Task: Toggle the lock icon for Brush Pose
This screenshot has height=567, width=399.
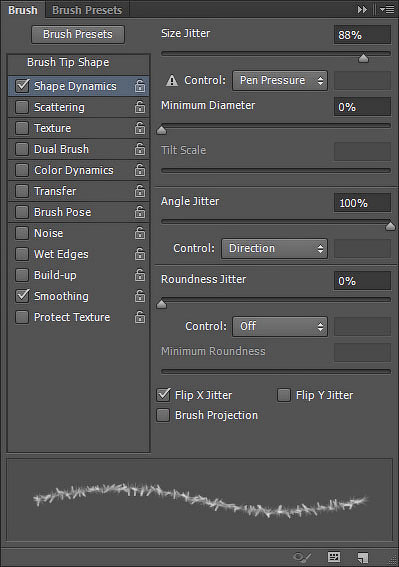Action: [140, 212]
